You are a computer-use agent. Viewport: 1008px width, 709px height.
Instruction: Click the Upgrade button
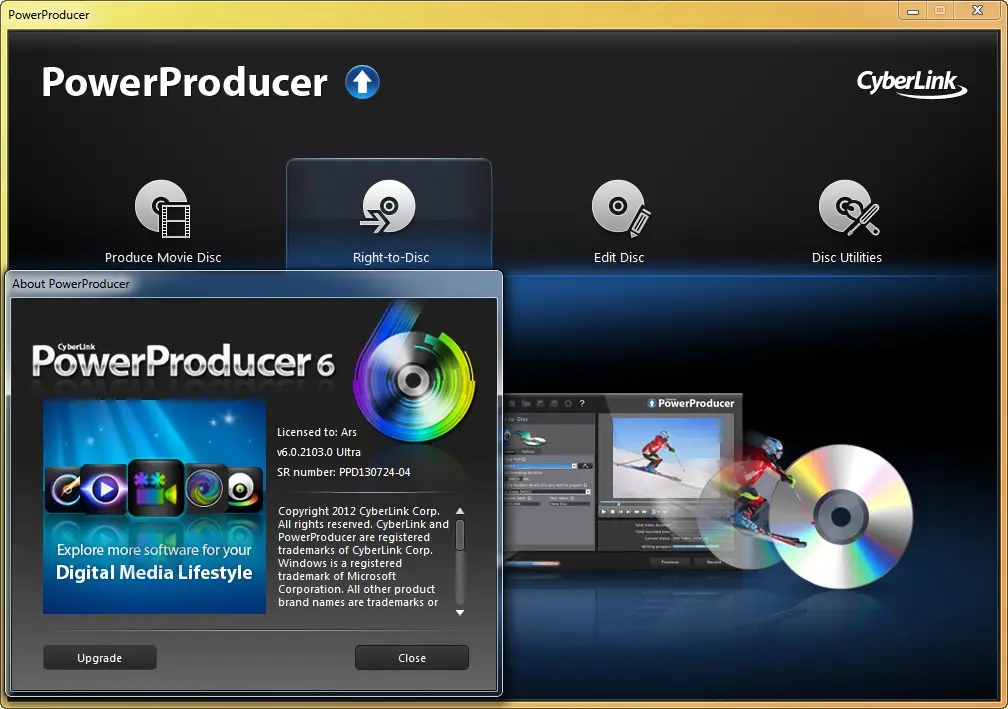100,658
